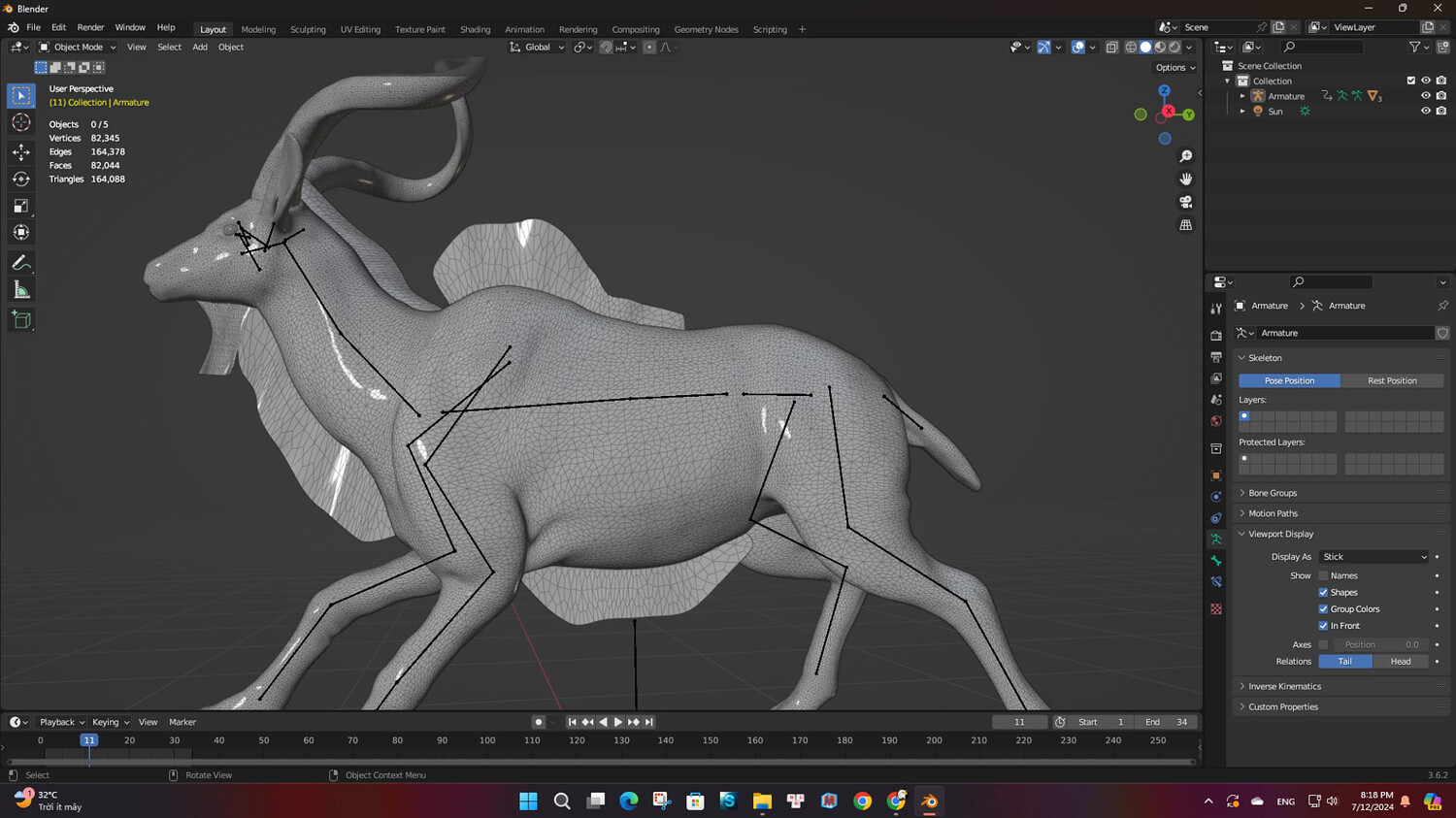The image size is (1456, 818).
Task: Switch viewport shading to Wireframe
Action: 1131,47
